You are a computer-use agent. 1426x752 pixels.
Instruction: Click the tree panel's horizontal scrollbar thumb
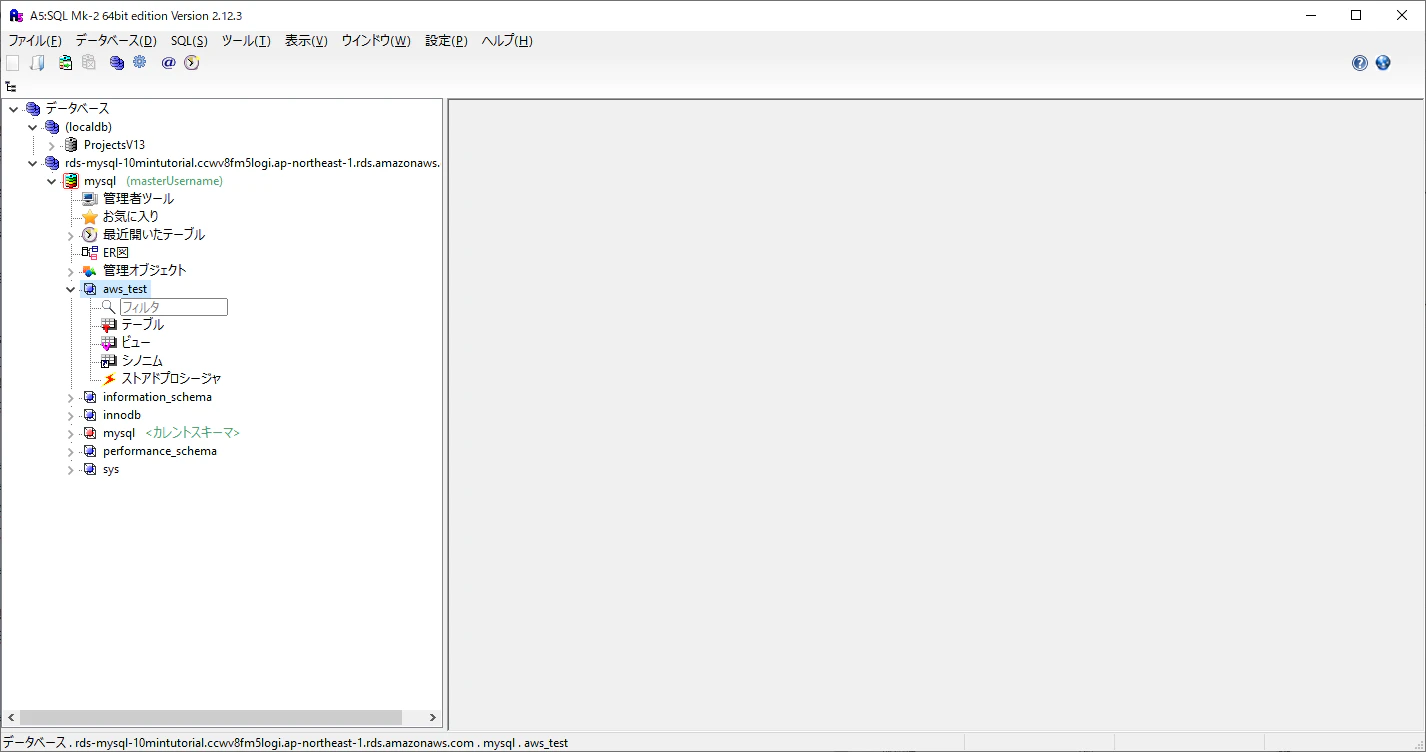pyautogui.click(x=210, y=718)
